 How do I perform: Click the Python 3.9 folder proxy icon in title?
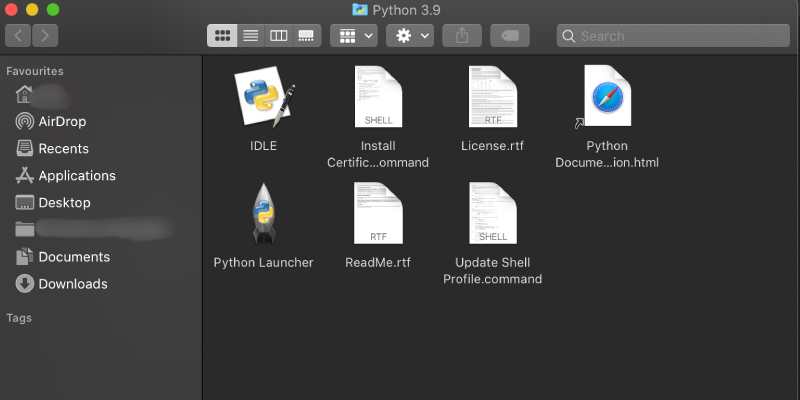(360, 10)
